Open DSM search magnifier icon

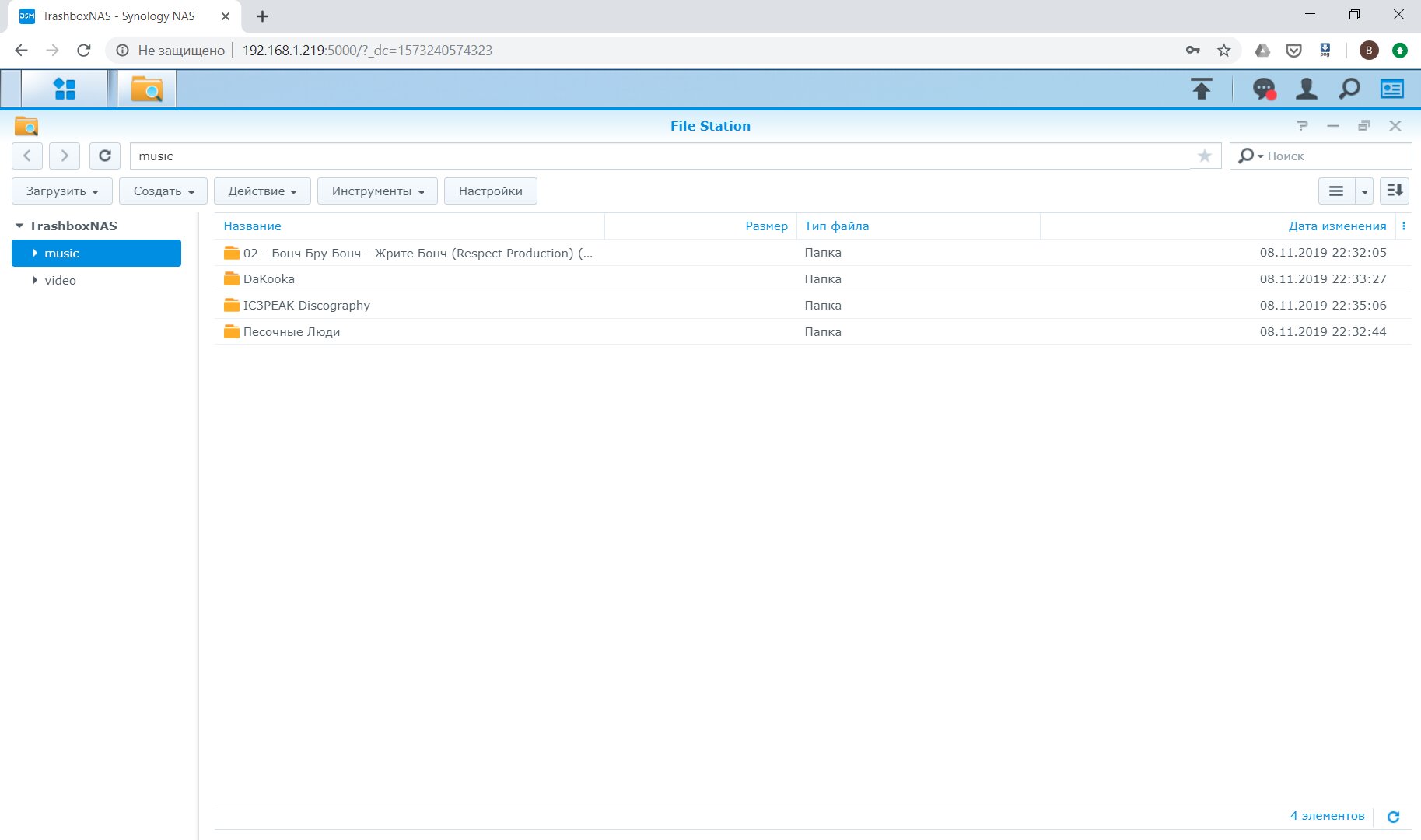point(1349,89)
